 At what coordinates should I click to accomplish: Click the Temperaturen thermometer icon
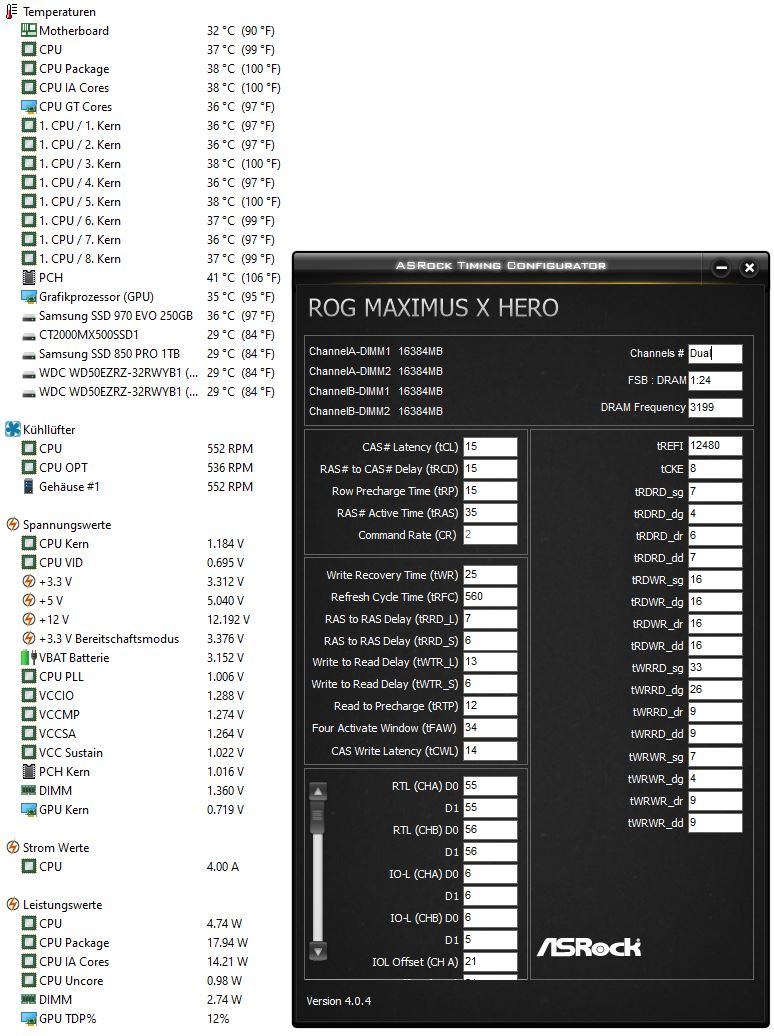click(x=12, y=11)
